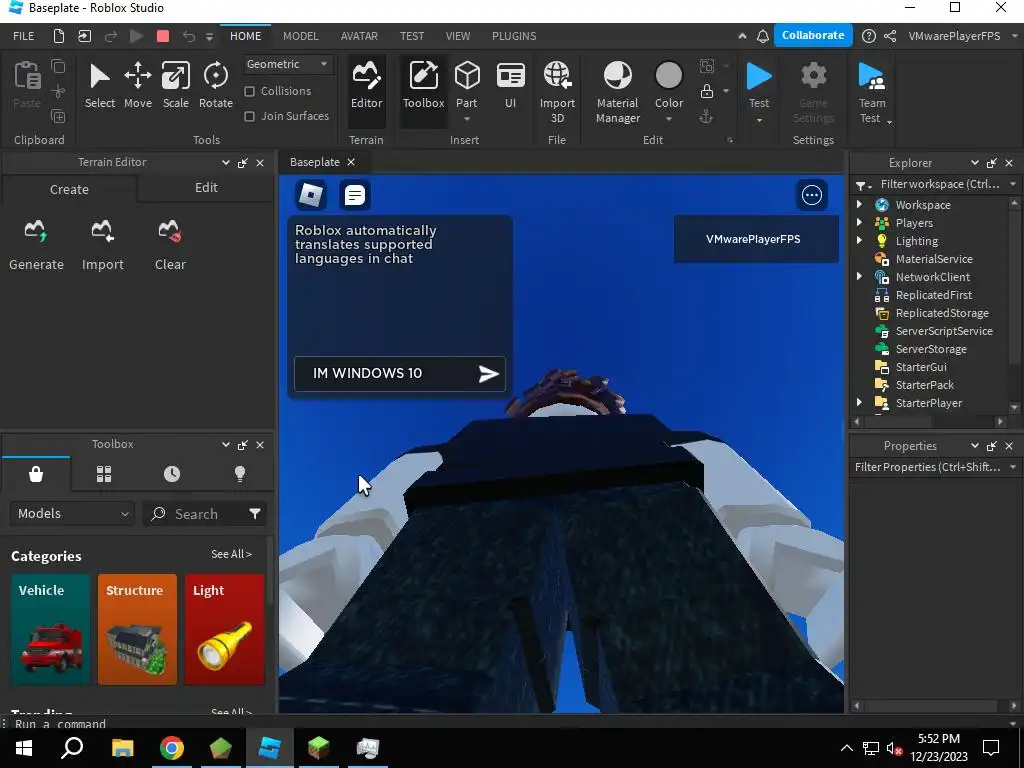Stop the running playtest (red square)
The image size is (1024, 768).
coord(163,36)
